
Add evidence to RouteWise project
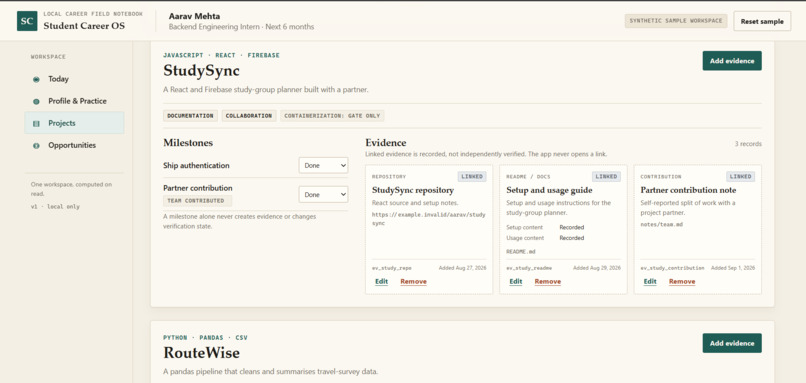(732, 343)
